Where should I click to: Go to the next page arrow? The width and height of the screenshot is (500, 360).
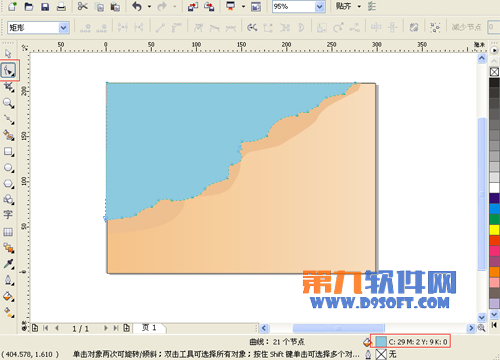click(105, 328)
